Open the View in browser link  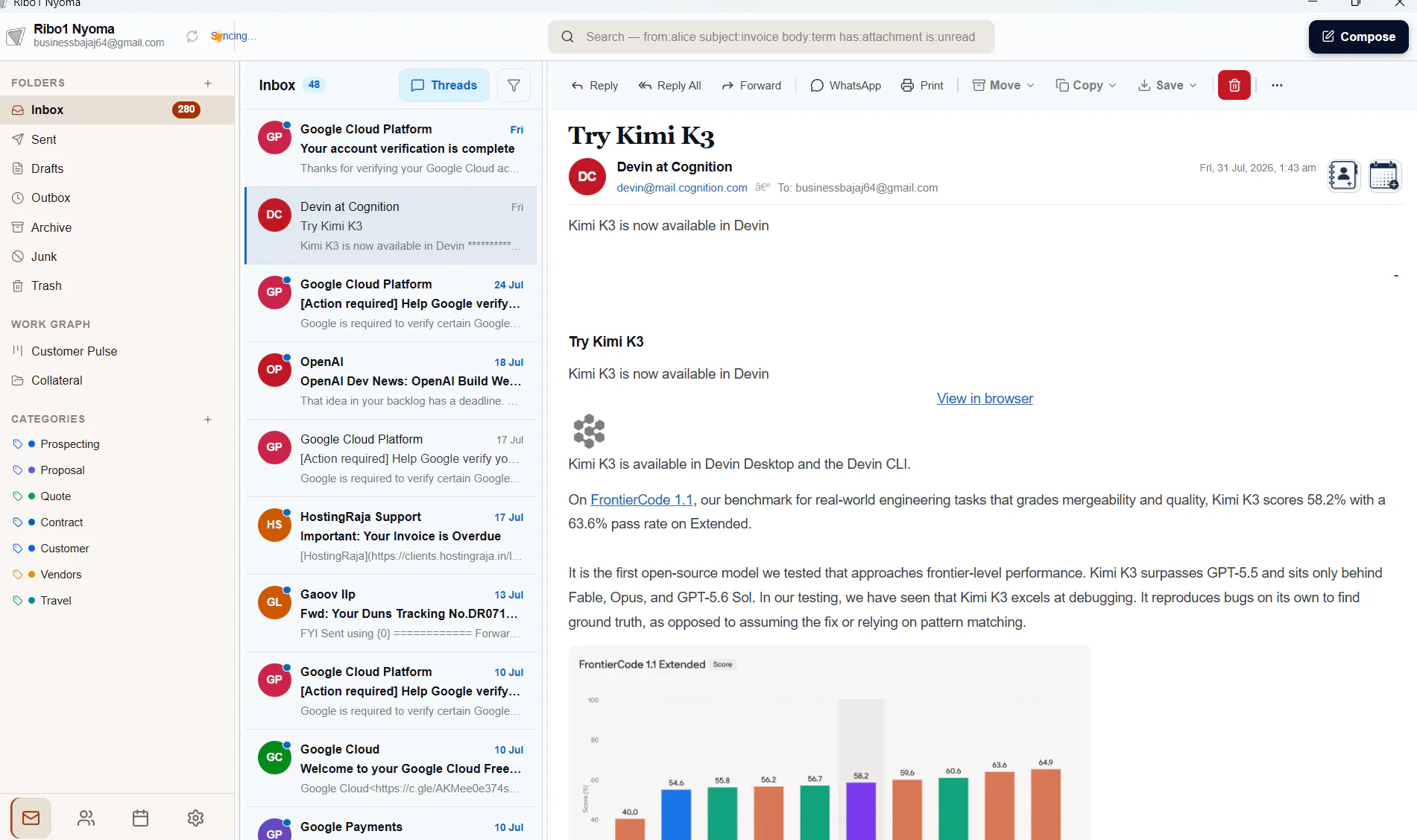click(x=985, y=399)
